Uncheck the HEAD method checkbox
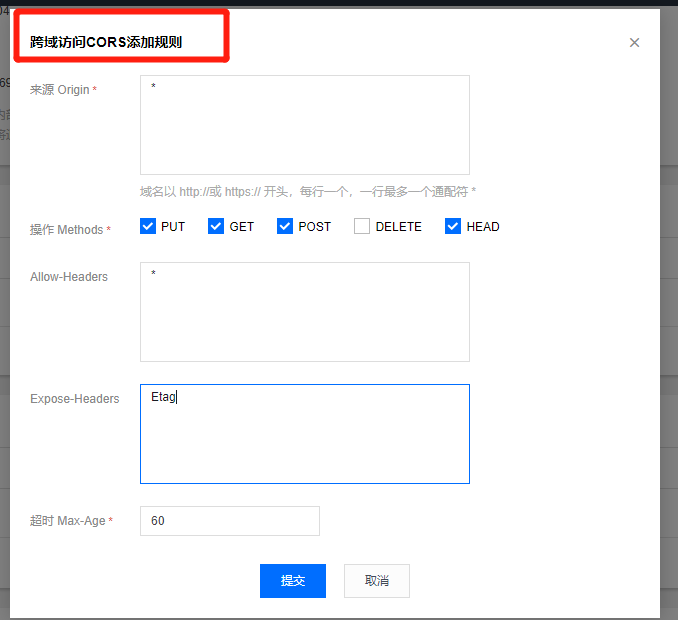 pos(453,226)
